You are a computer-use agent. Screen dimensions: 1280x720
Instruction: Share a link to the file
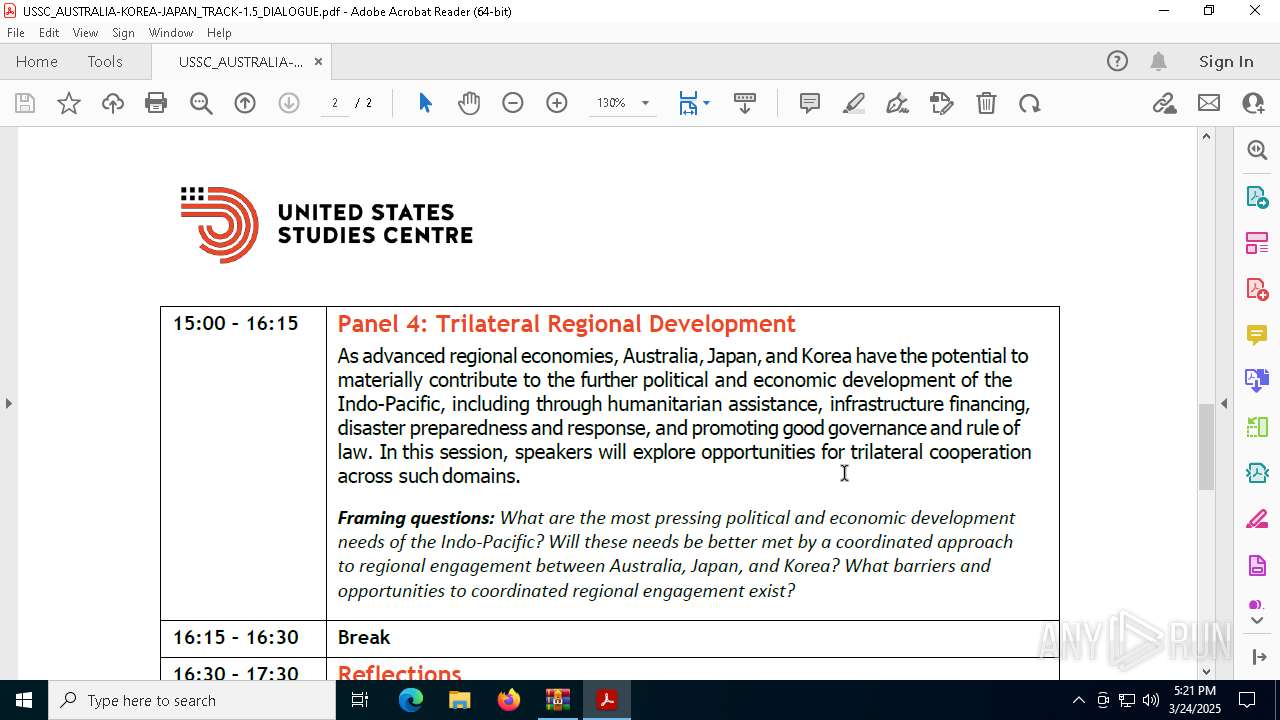(x=1165, y=103)
